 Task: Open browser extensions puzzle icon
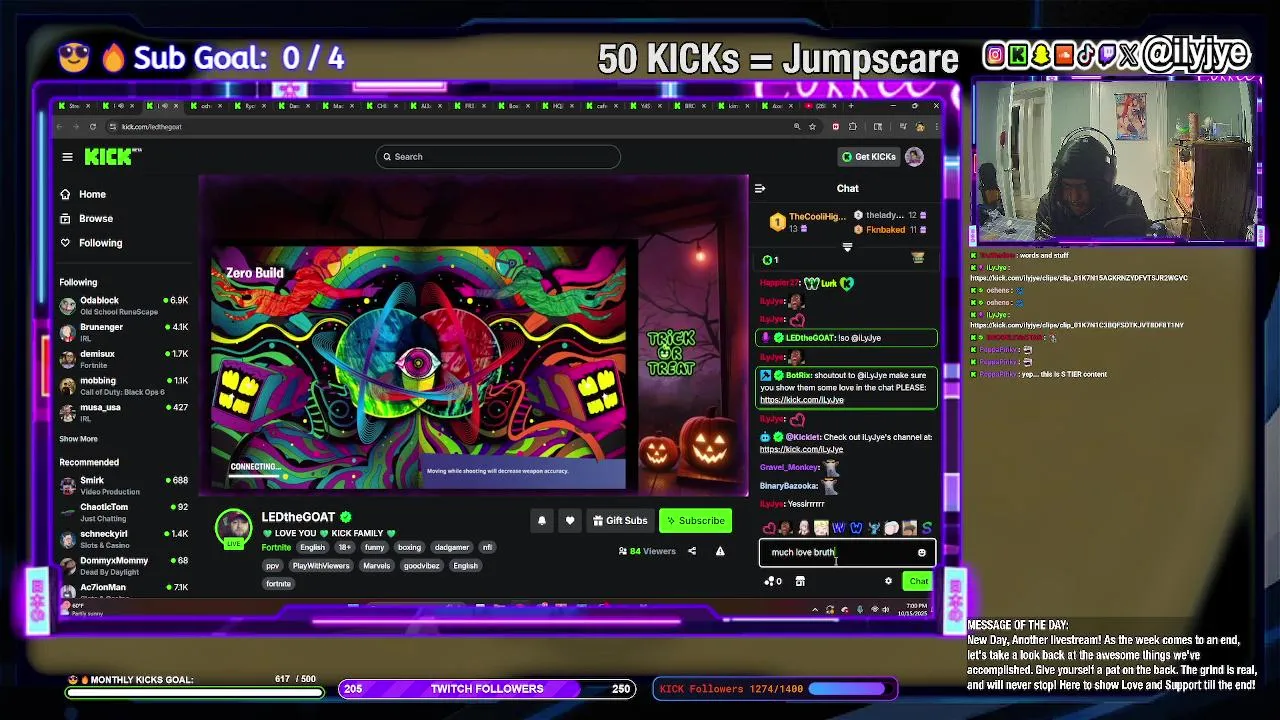852,126
